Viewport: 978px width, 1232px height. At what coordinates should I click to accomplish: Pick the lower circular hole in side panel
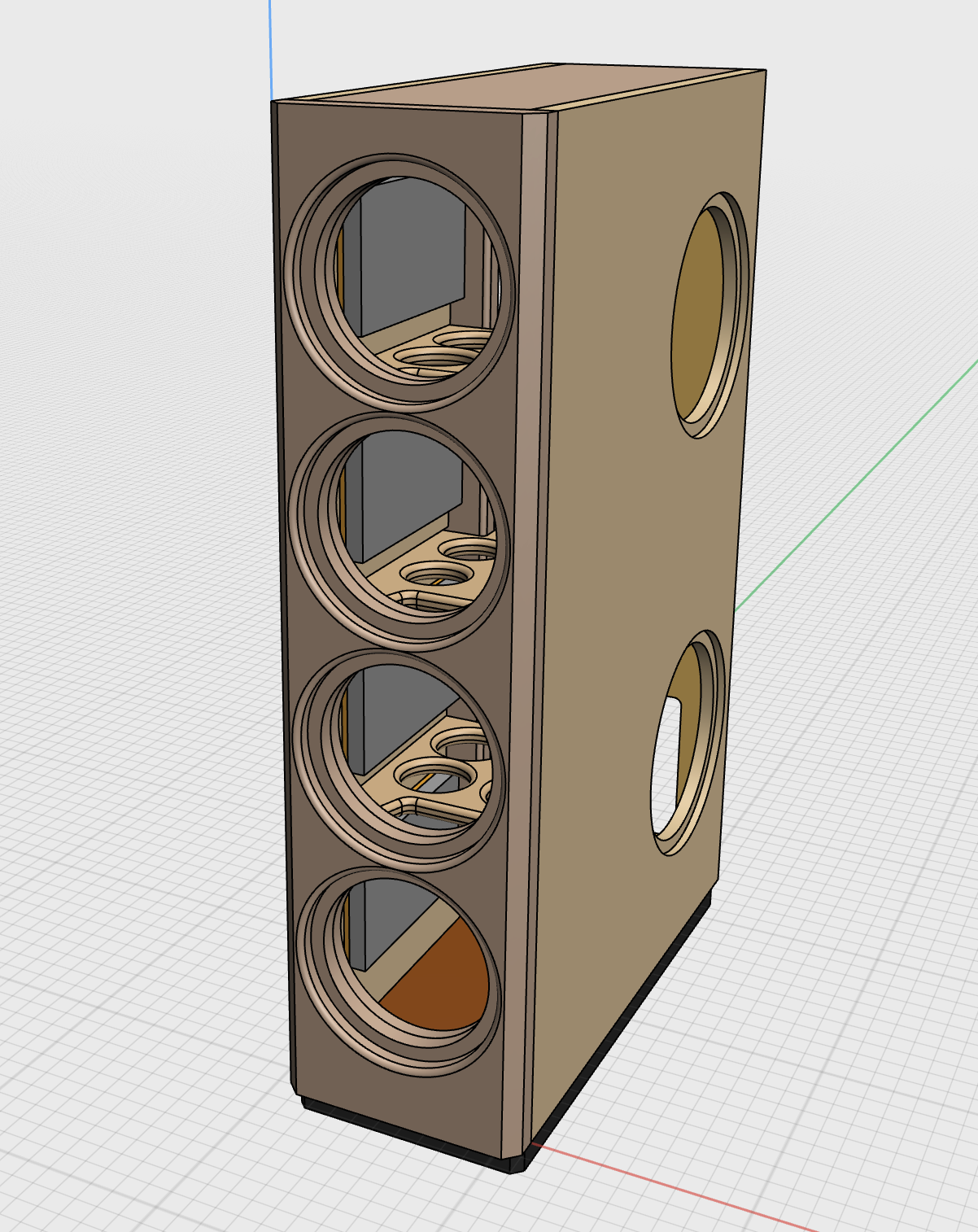[x=688, y=742]
